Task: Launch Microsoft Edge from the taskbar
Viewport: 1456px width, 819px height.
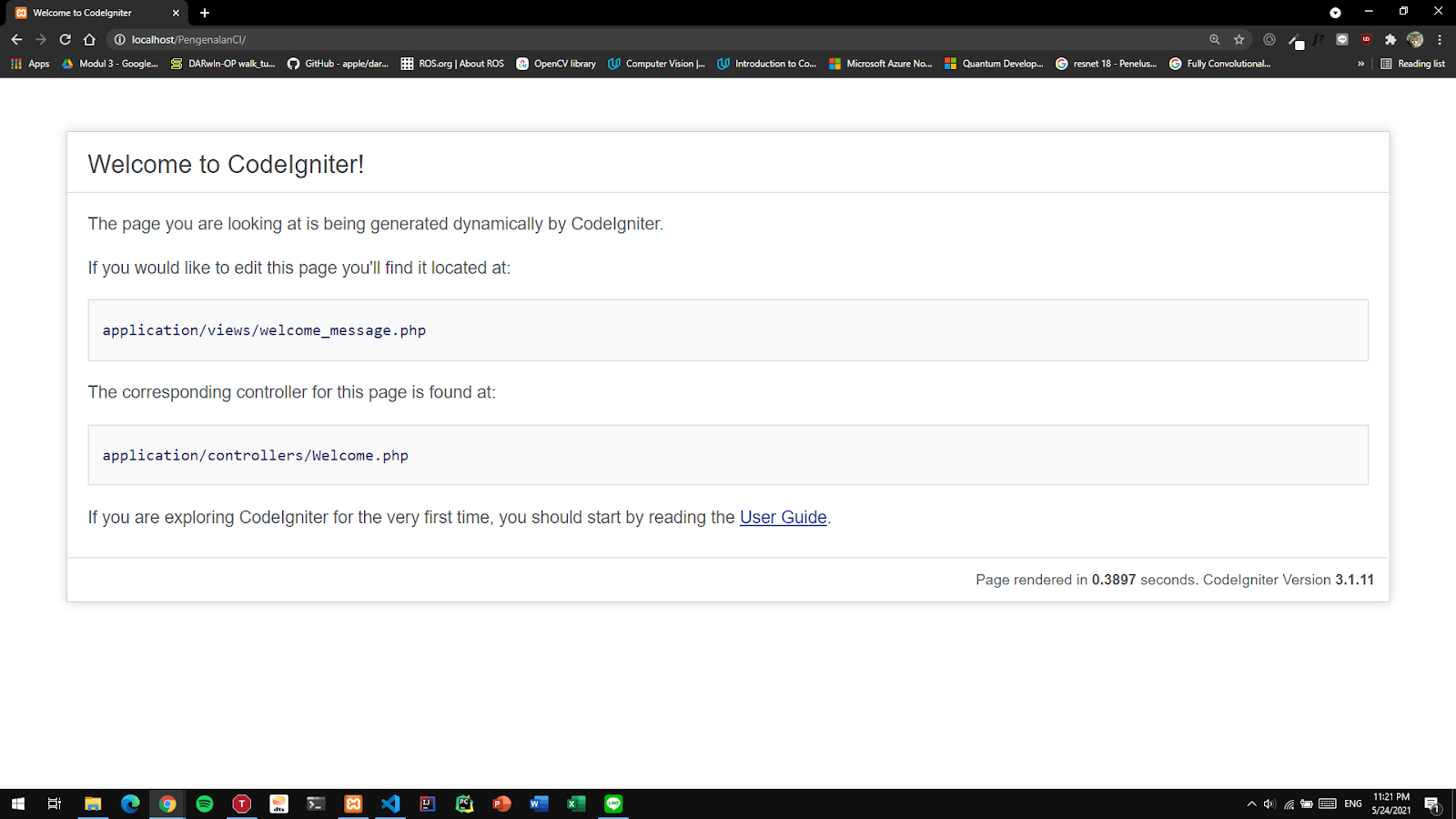Action: pos(130,804)
